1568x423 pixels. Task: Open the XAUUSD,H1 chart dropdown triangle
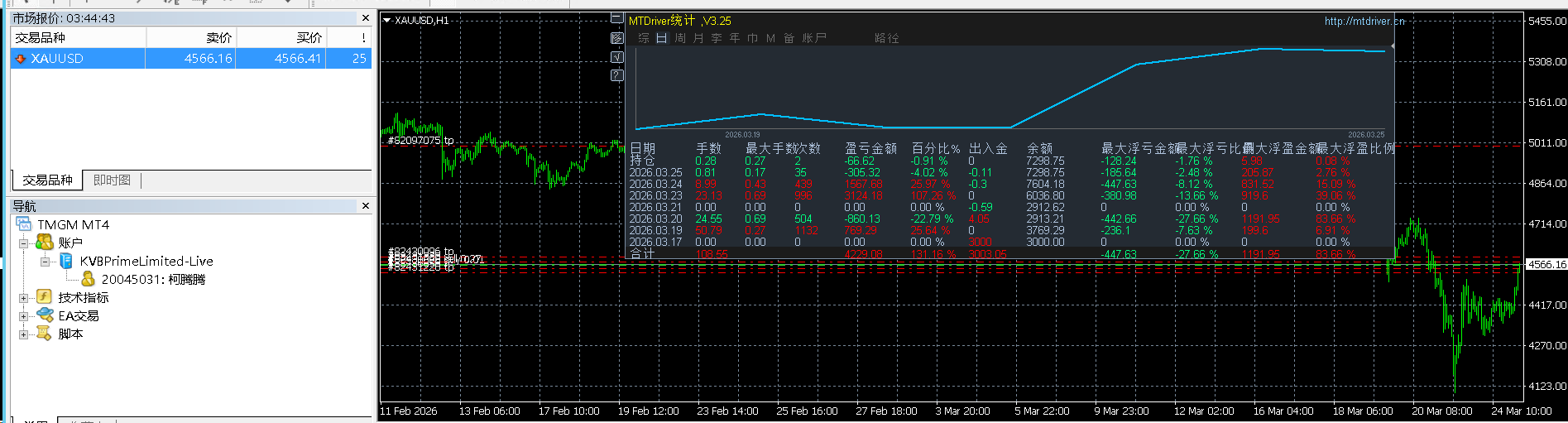387,21
